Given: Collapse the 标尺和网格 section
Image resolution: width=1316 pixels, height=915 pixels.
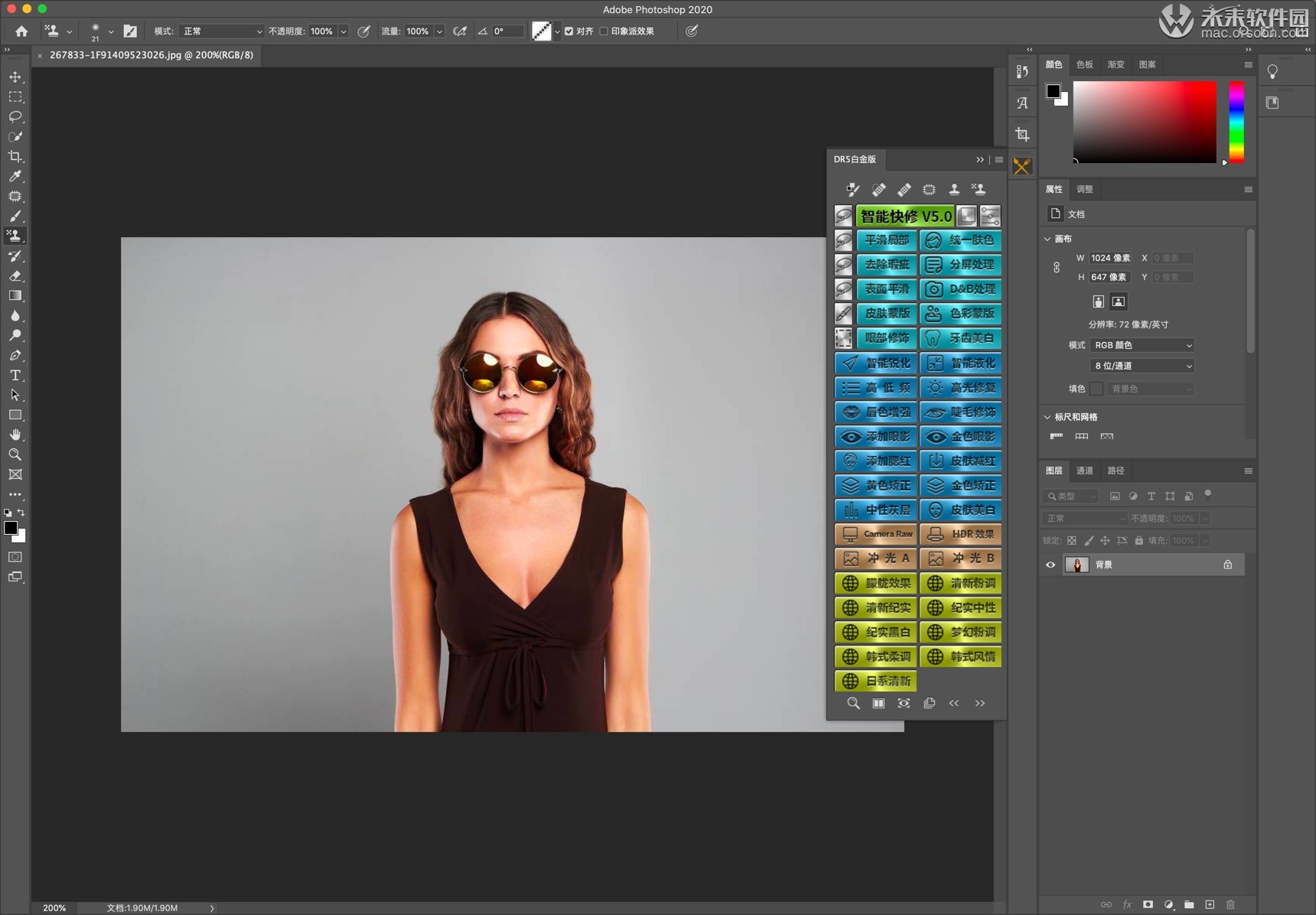Looking at the screenshot, I should point(1047,417).
